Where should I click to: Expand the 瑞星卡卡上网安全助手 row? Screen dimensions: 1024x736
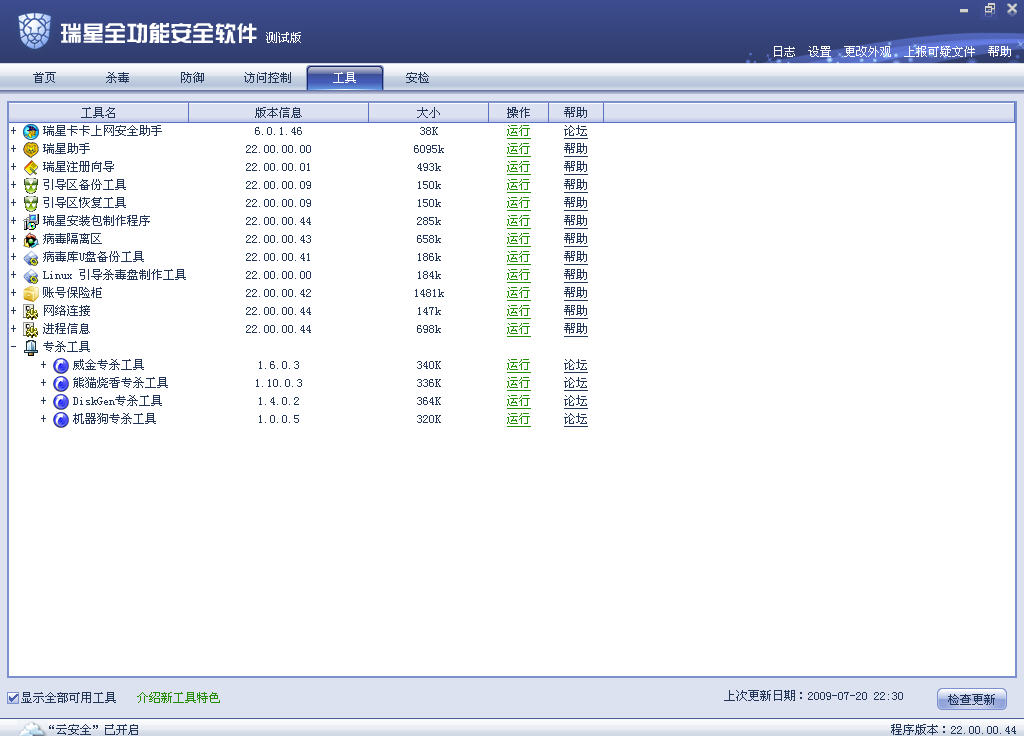[13, 131]
